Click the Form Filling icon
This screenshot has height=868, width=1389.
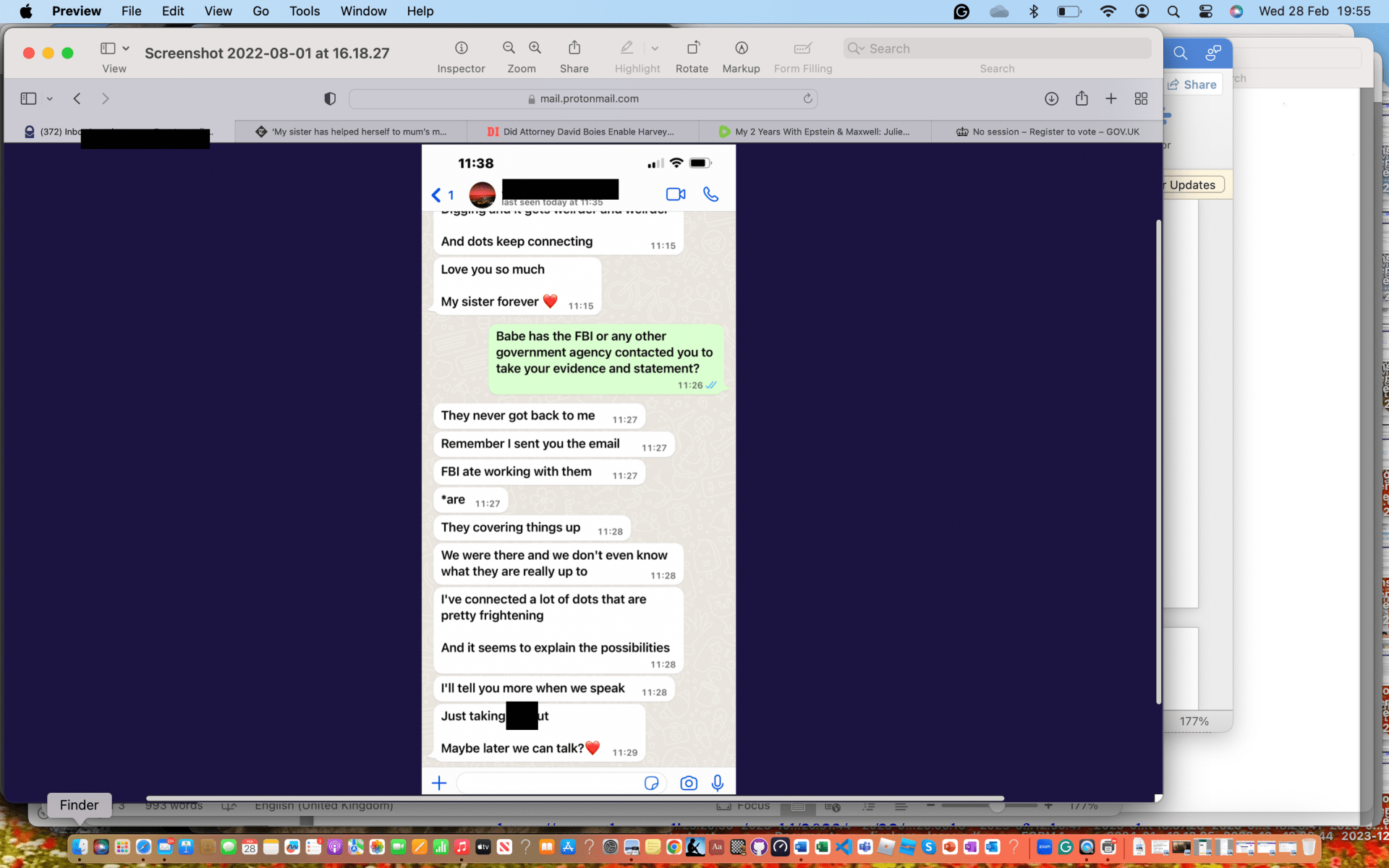[x=802, y=48]
